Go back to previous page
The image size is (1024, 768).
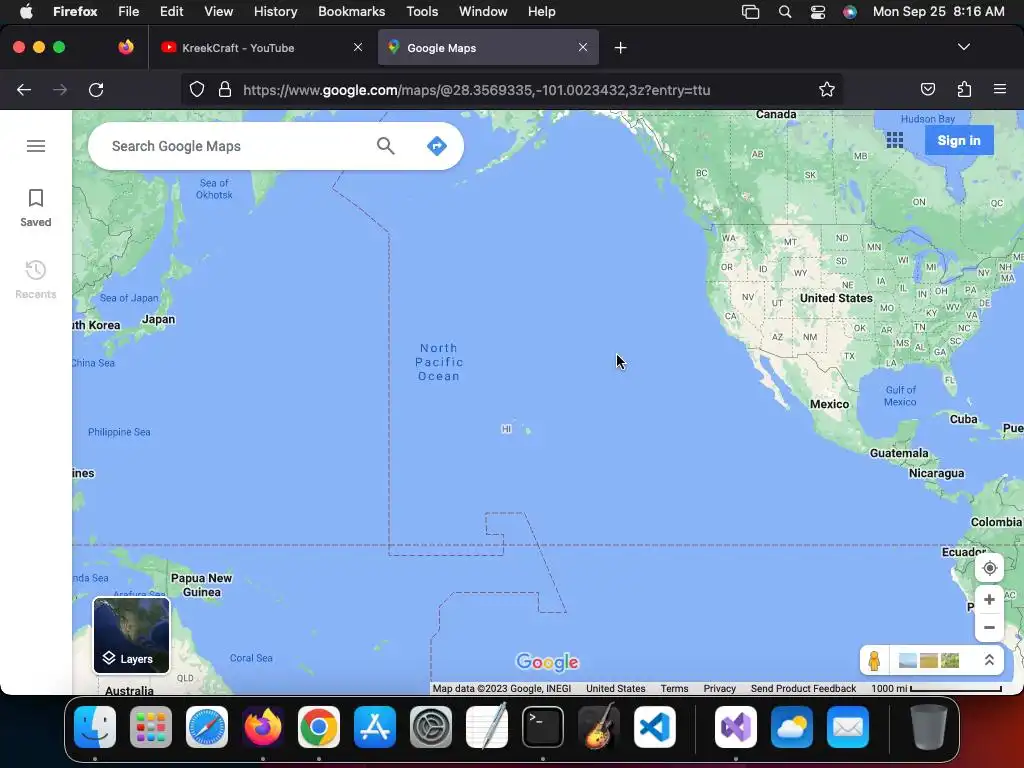(24, 90)
